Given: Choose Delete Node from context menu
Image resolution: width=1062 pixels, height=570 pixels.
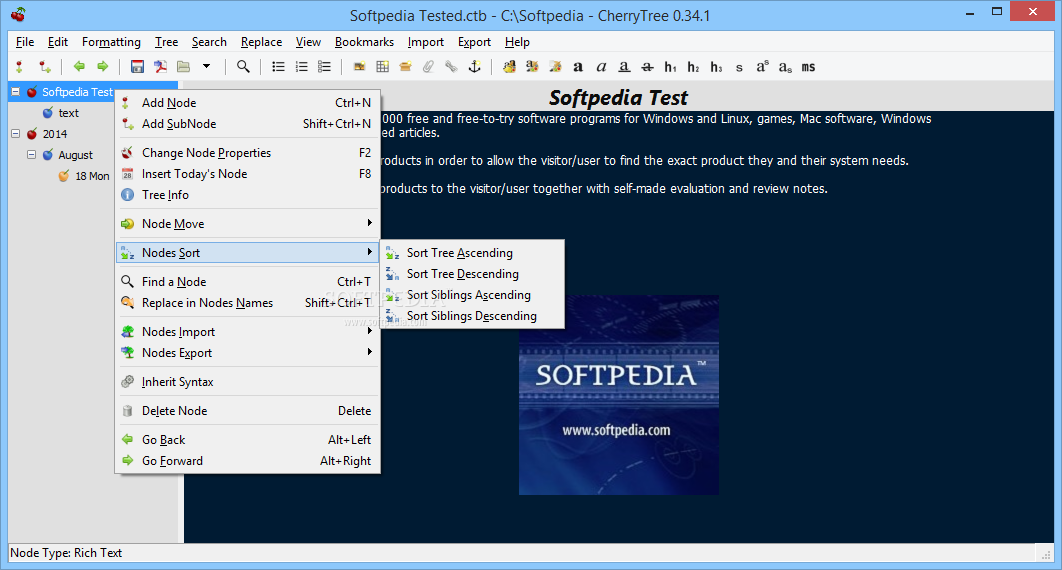Looking at the screenshot, I should click(x=248, y=411).
